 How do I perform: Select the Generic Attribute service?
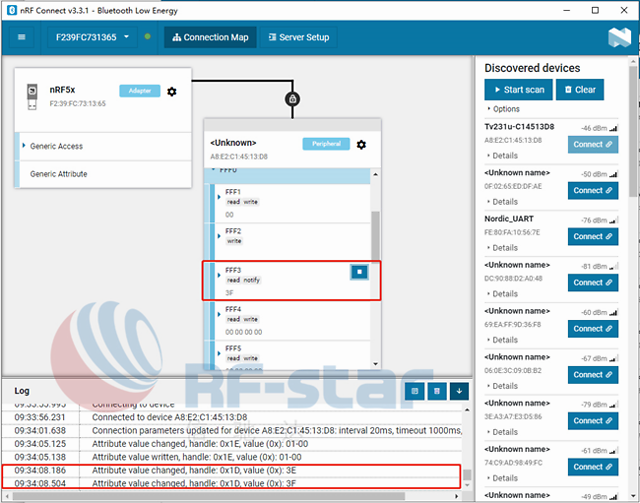[x=103, y=174]
